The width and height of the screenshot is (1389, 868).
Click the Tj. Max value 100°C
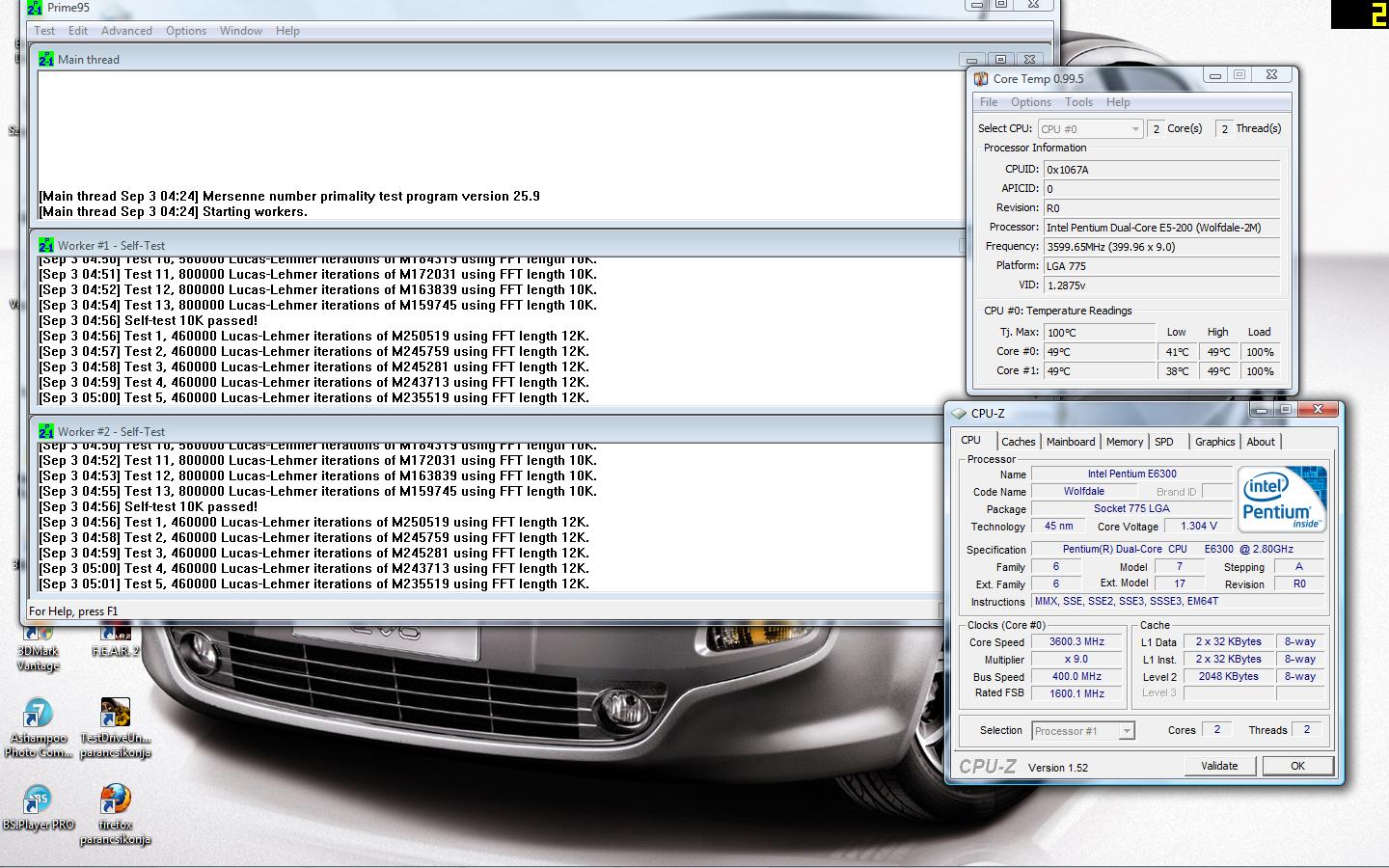[x=1099, y=333]
